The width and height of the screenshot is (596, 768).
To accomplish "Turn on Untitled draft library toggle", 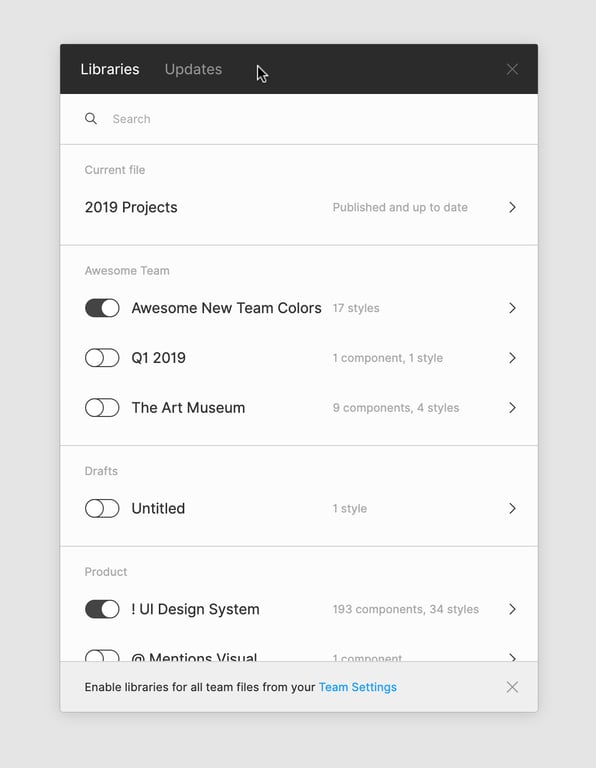I will (102, 508).
